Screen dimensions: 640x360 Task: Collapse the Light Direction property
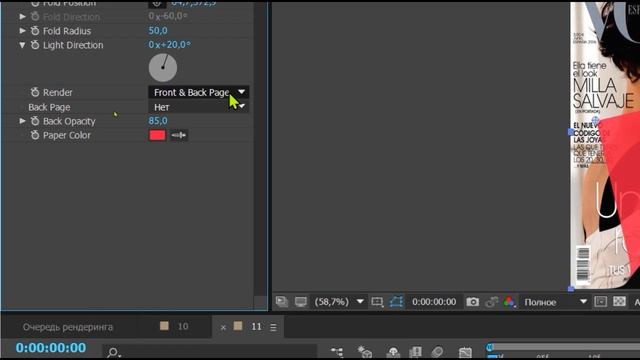tap(22, 45)
